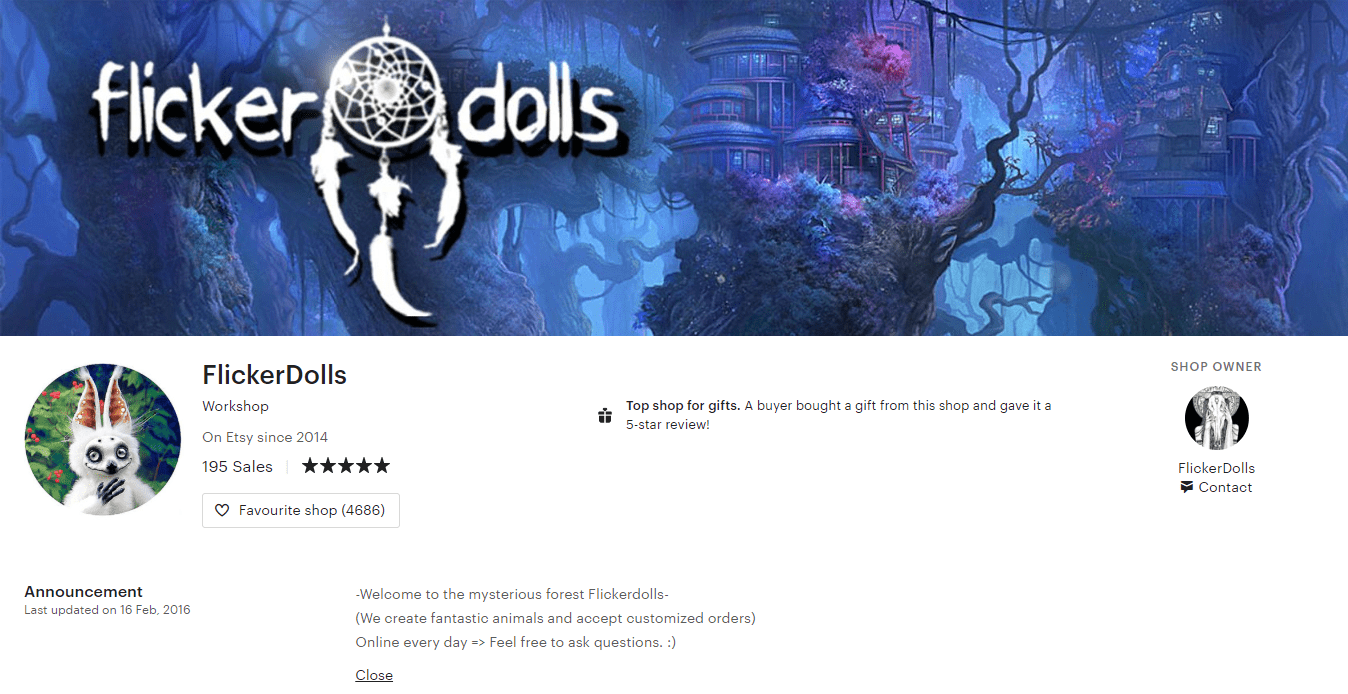Collapse announcement using the Close link
This screenshot has width=1348, height=694.
click(374, 675)
